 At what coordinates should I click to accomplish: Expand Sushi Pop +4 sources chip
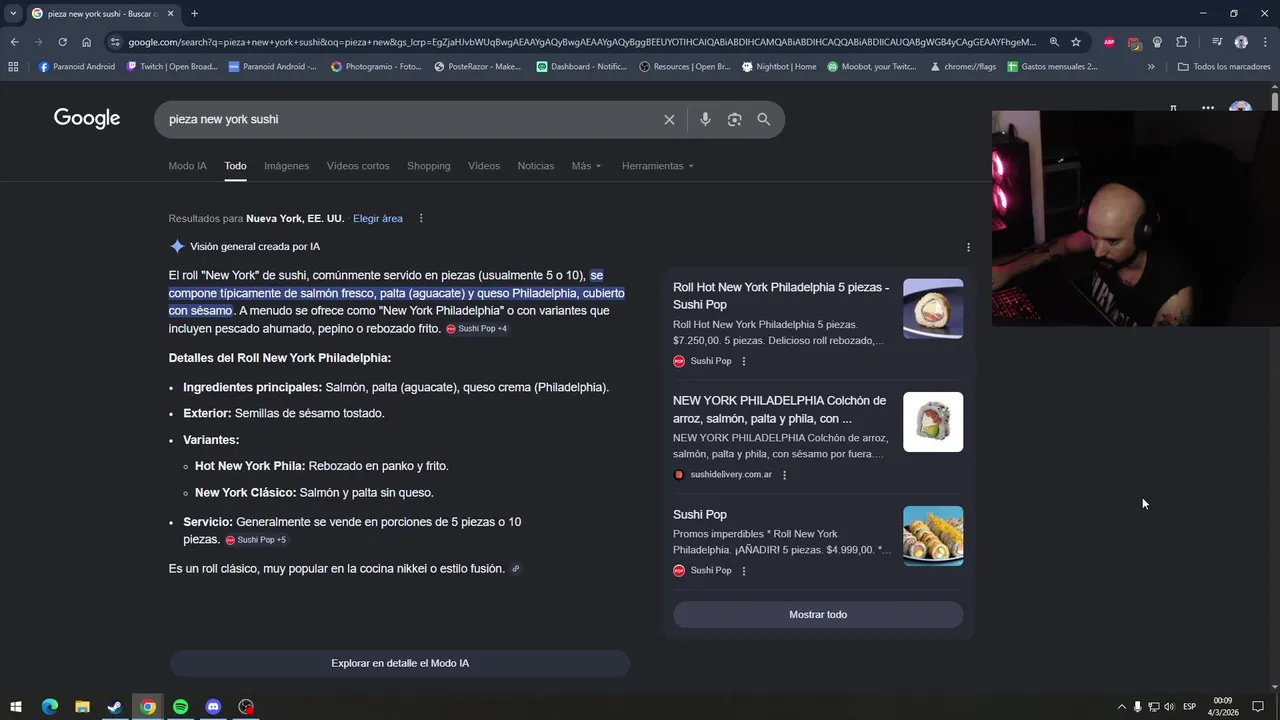click(x=477, y=329)
